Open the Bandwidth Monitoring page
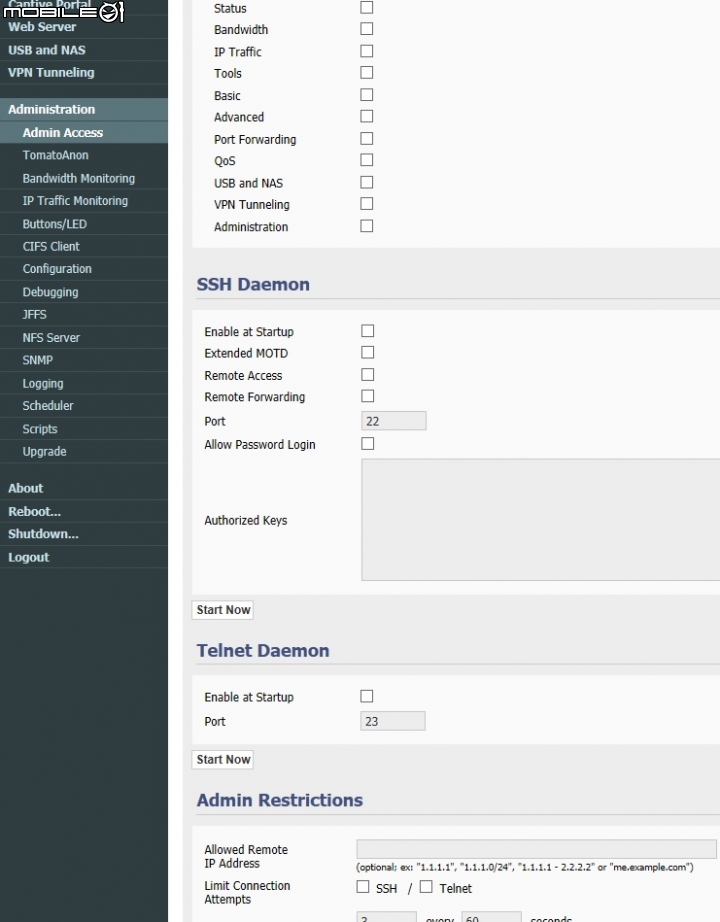The height and width of the screenshot is (922, 720). (79, 178)
